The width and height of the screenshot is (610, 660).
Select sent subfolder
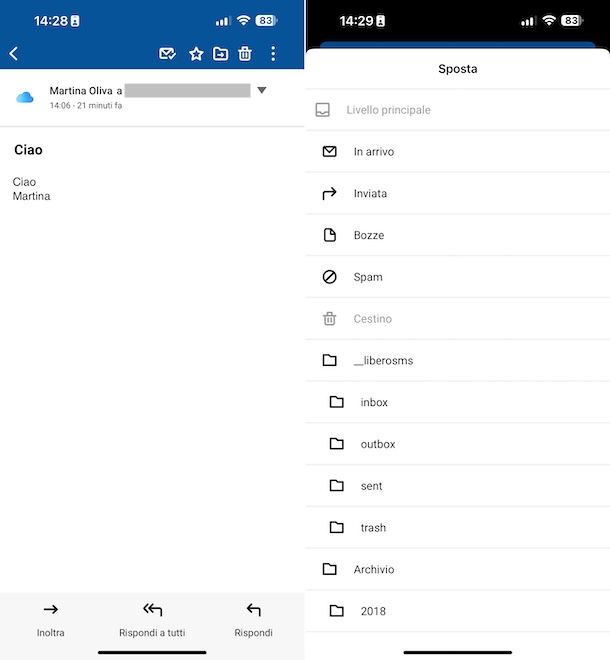pyautogui.click(x=458, y=486)
